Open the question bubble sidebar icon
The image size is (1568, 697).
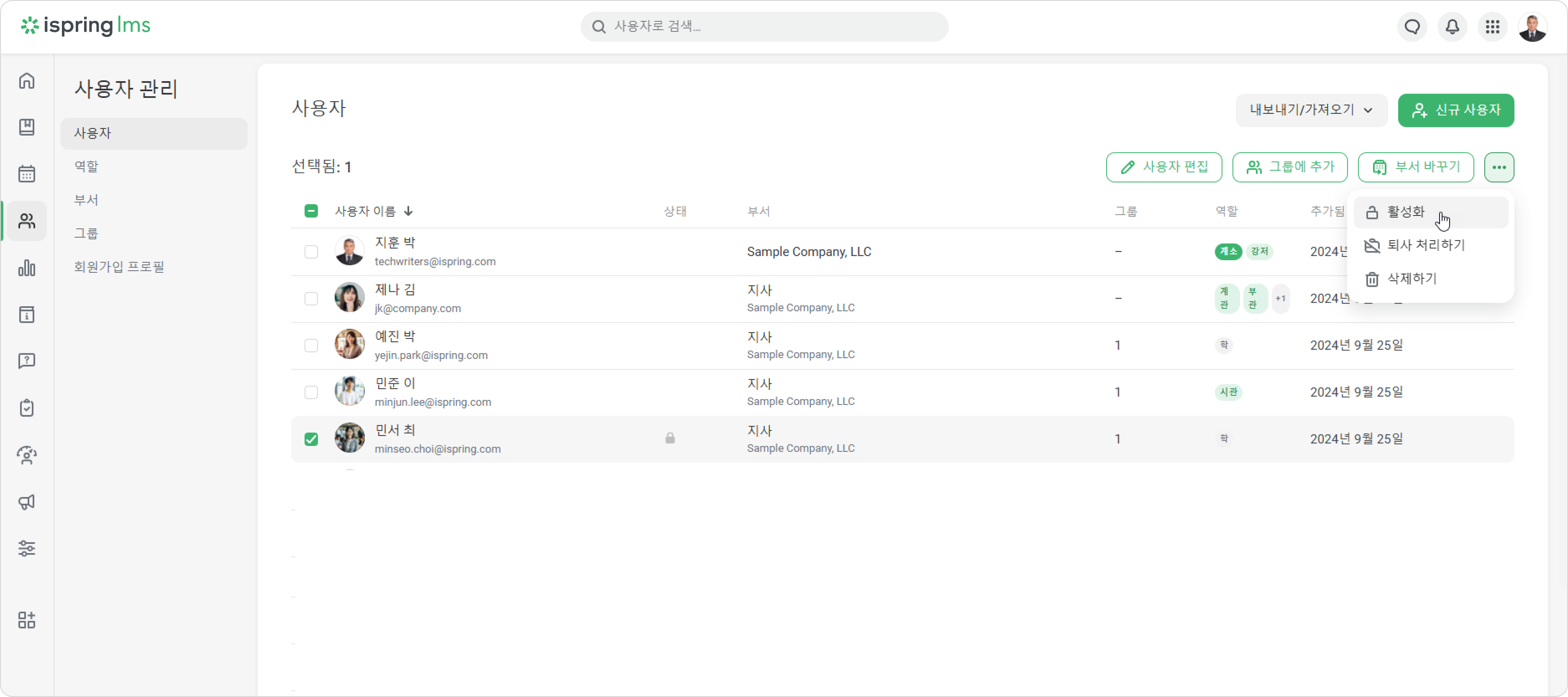27,361
